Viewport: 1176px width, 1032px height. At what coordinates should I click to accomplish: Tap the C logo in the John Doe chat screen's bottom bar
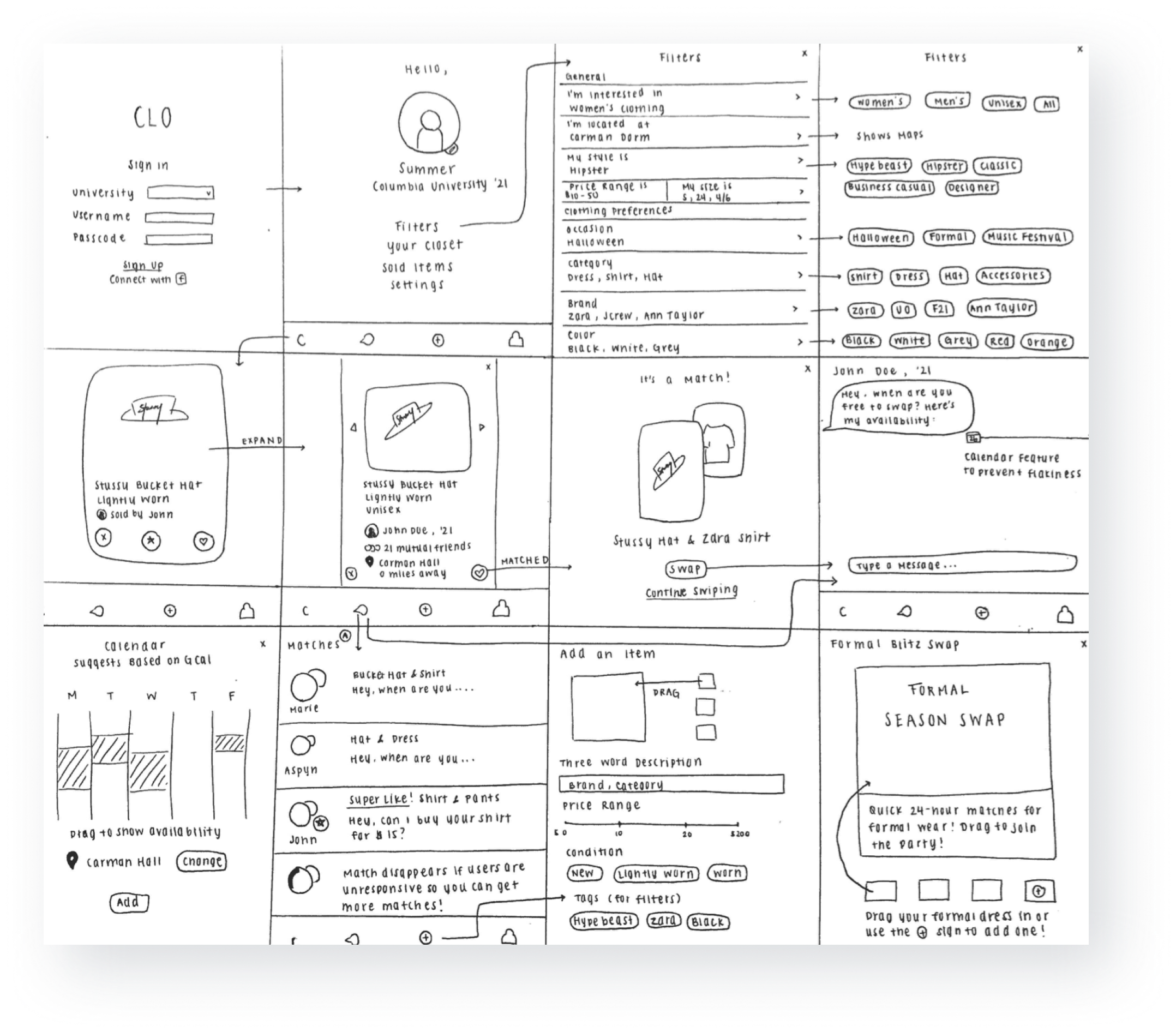843,612
